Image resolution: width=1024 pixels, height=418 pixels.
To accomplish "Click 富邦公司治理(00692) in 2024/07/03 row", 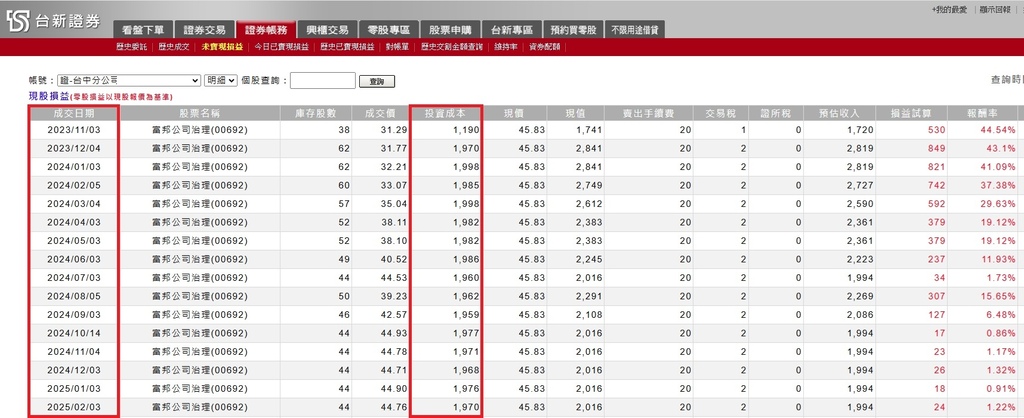I will (x=200, y=278).
